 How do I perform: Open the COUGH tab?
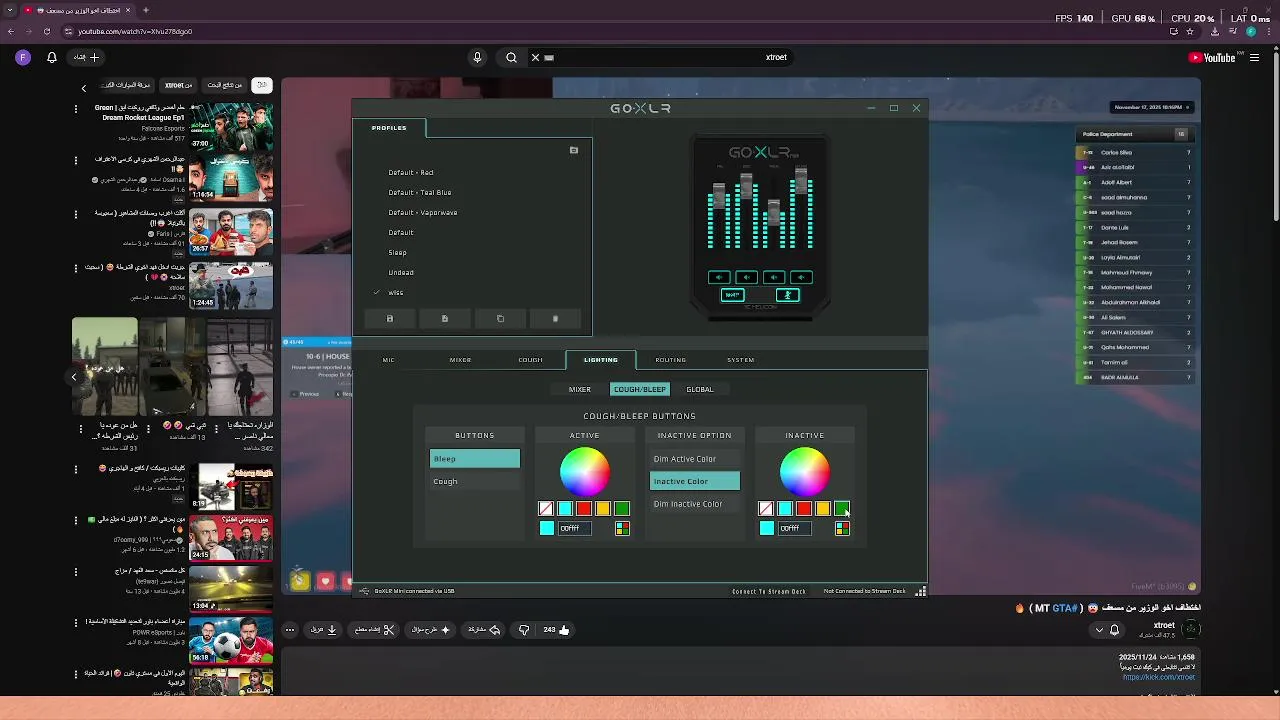(531, 360)
